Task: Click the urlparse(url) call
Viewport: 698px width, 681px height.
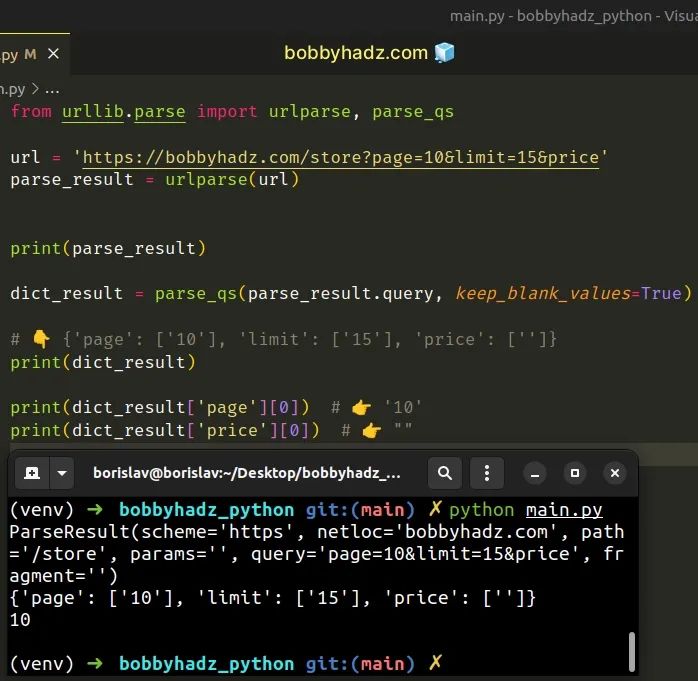Action: click(232, 179)
